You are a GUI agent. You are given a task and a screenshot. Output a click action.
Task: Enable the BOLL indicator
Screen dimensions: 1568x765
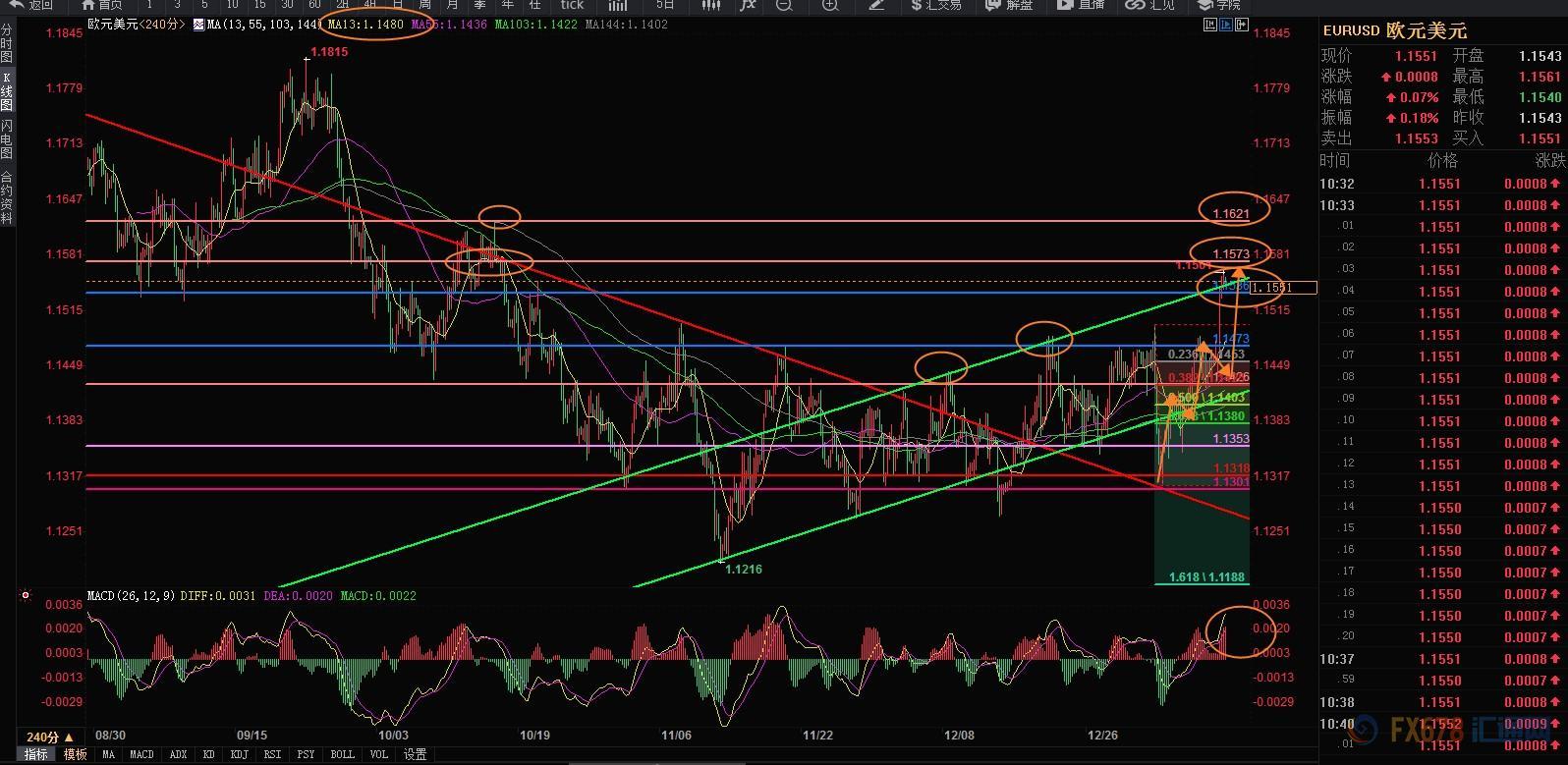[342, 754]
